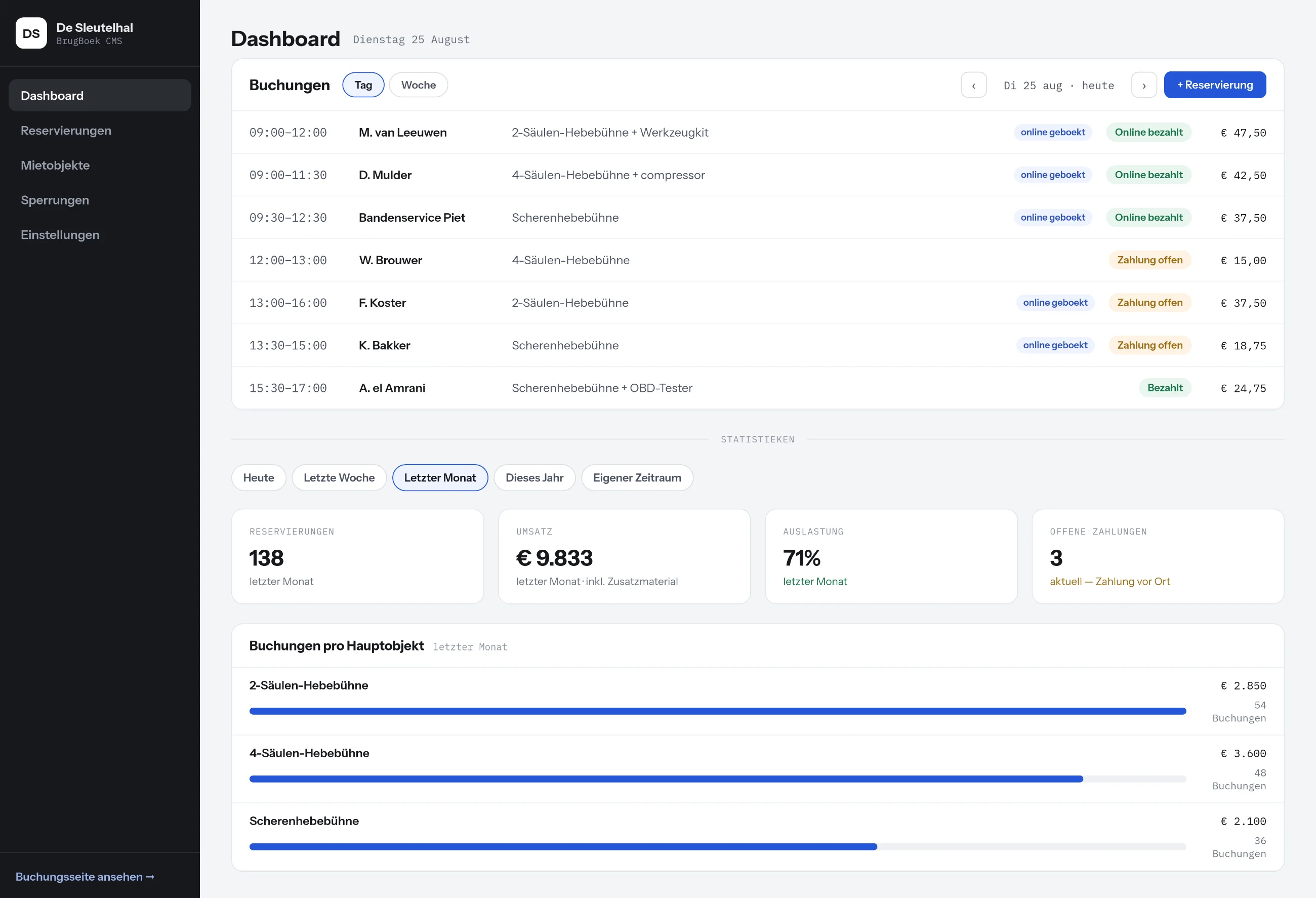Click 4-Säulen-Hebebühne progress bar
This screenshot has width=1316, height=898.
pyautogui.click(x=717, y=779)
